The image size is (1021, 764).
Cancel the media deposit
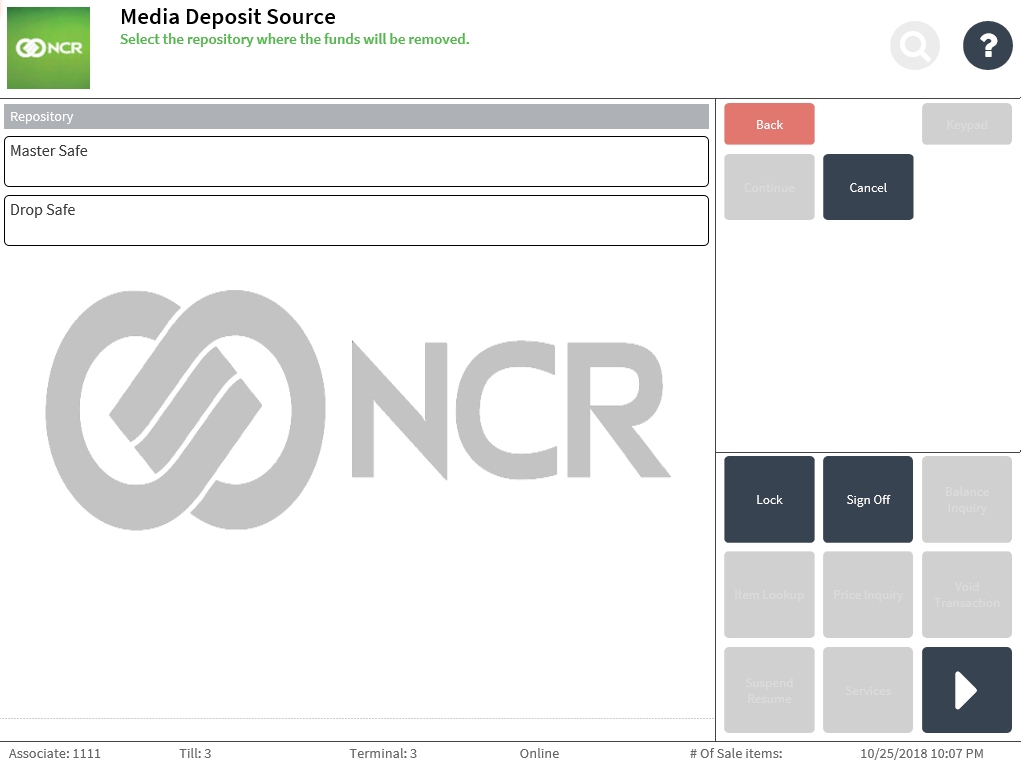(x=867, y=187)
